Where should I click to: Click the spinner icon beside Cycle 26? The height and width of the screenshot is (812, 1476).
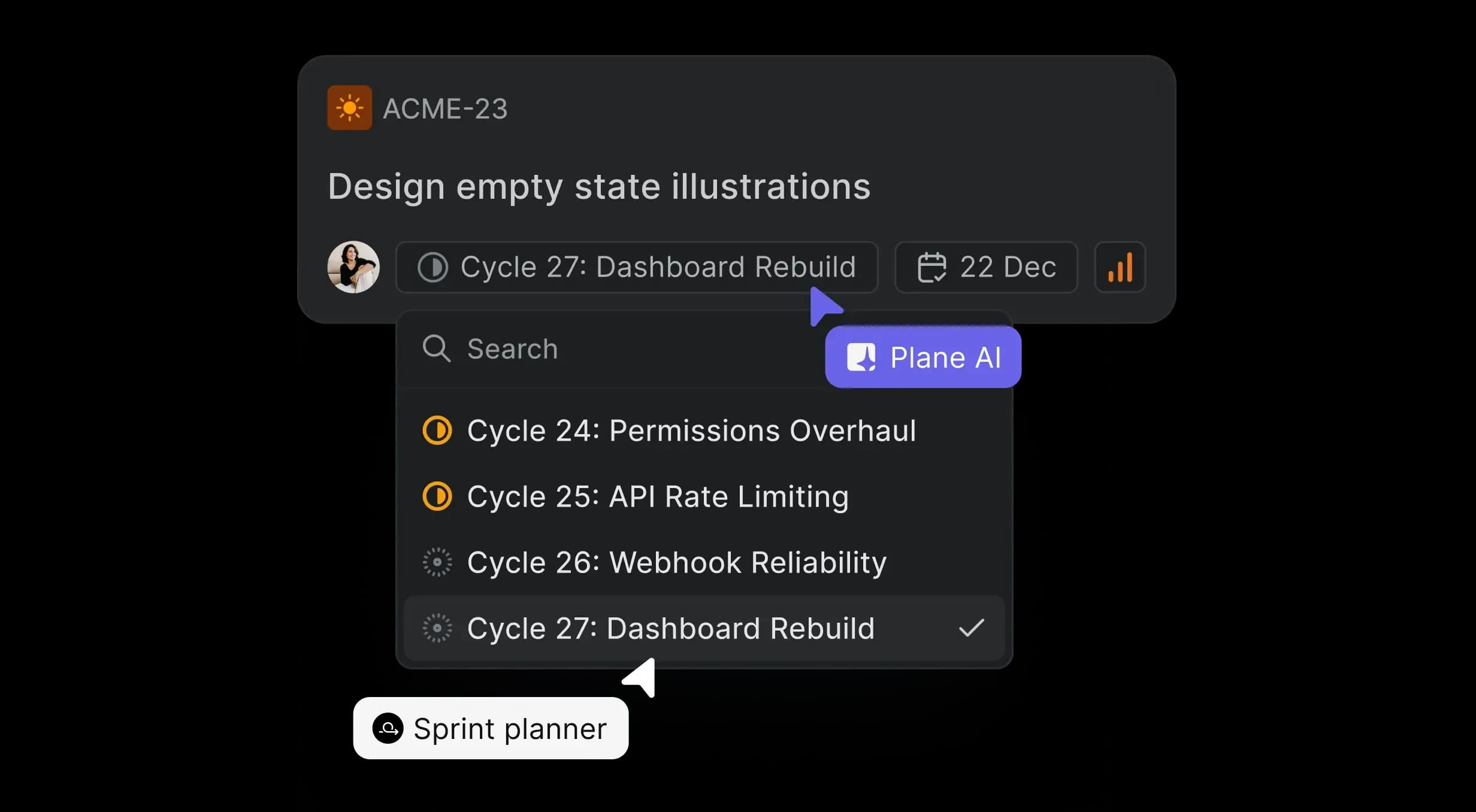[437, 562]
